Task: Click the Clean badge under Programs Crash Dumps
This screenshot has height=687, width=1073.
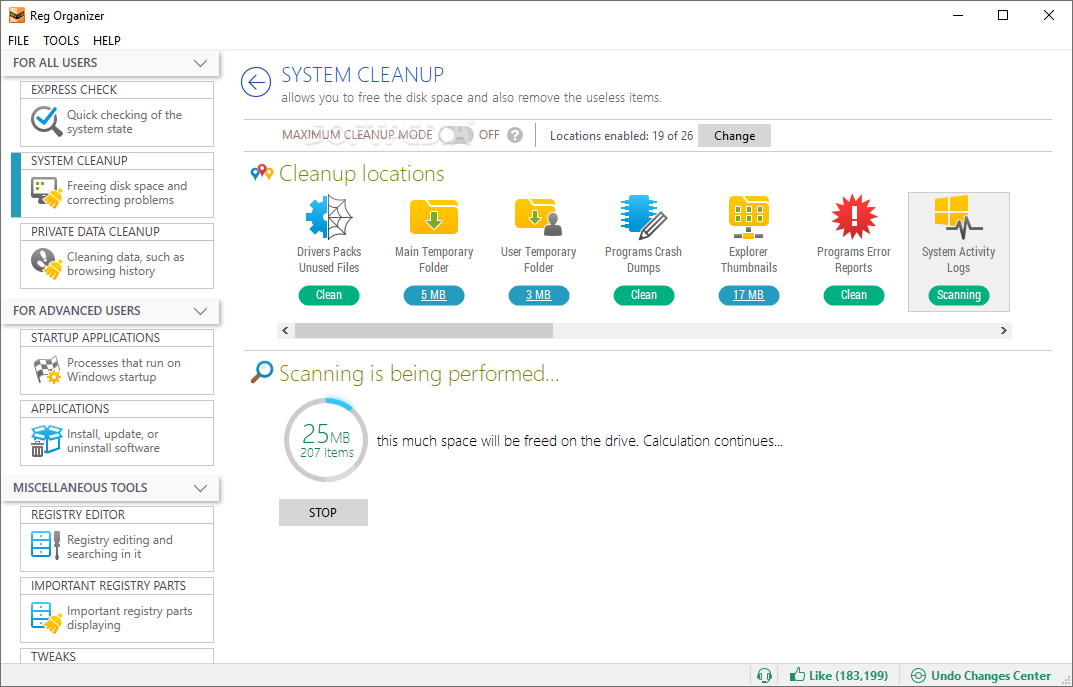Action: coord(643,295)
